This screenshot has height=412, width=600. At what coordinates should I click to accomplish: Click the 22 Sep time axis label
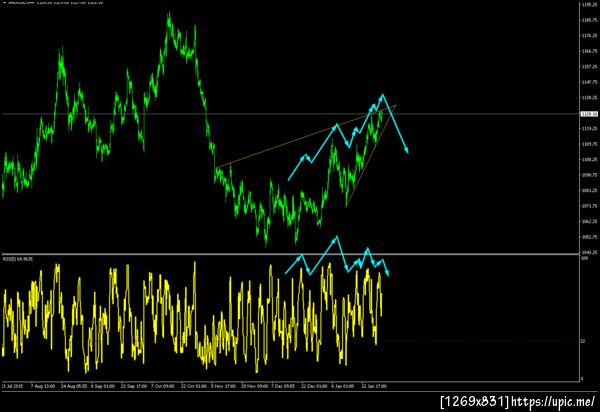tap(134, 386)
